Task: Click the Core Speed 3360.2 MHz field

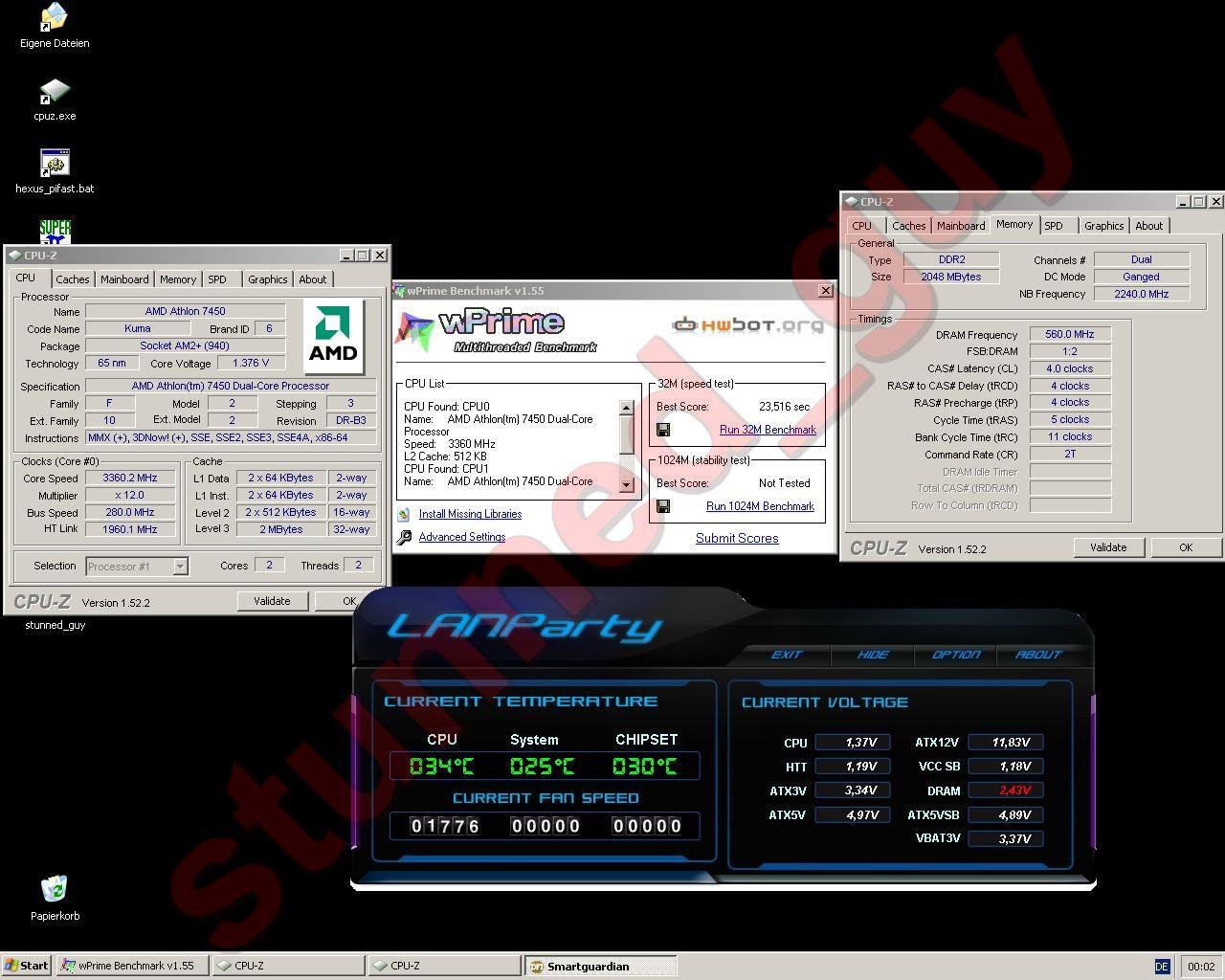Action: point(130,478)
